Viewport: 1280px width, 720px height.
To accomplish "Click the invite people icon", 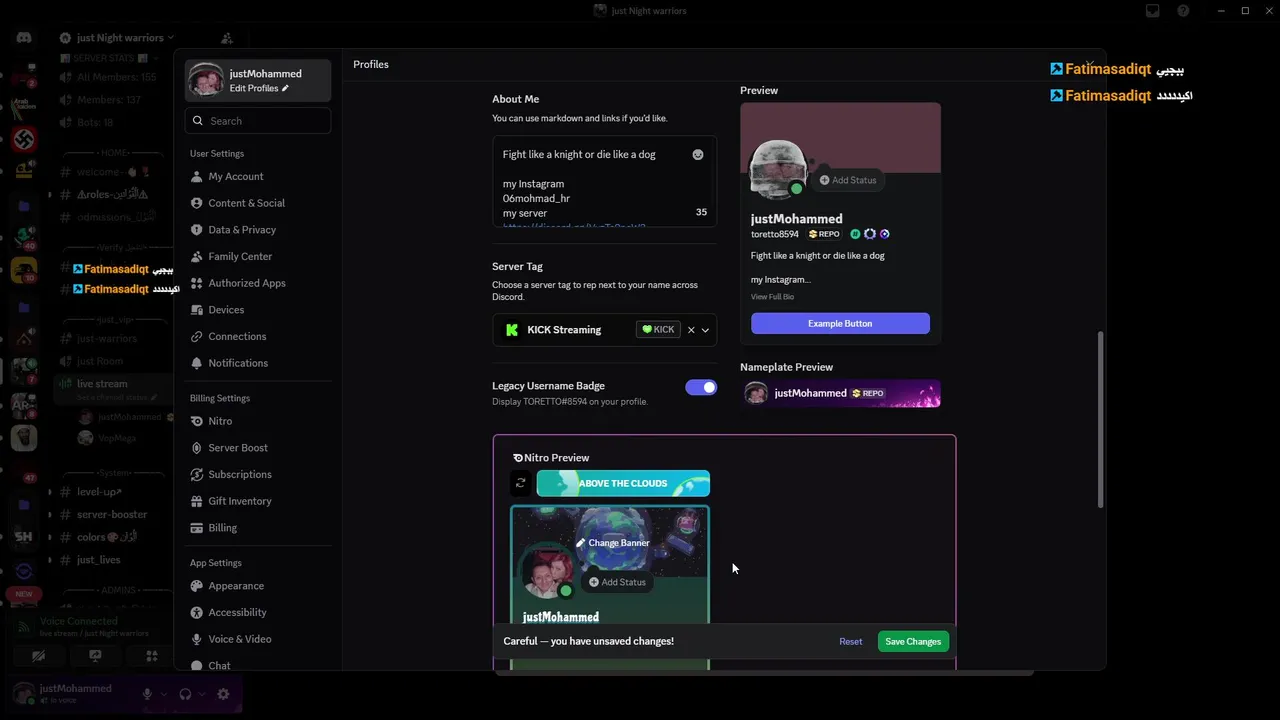I will coord(227,38).
